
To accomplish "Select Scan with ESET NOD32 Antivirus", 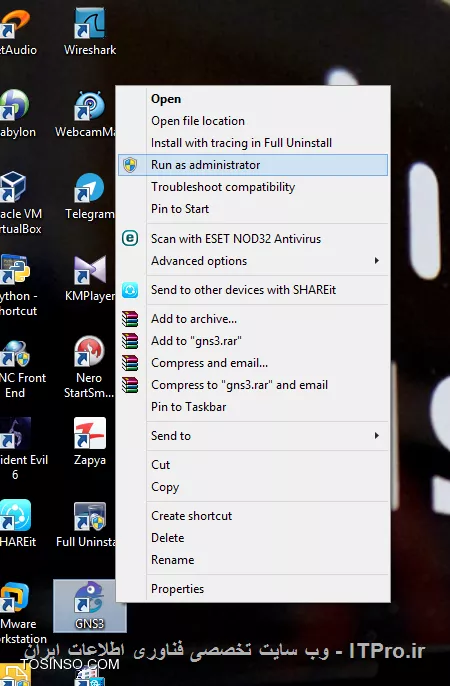I will click(x=253, y=238).
